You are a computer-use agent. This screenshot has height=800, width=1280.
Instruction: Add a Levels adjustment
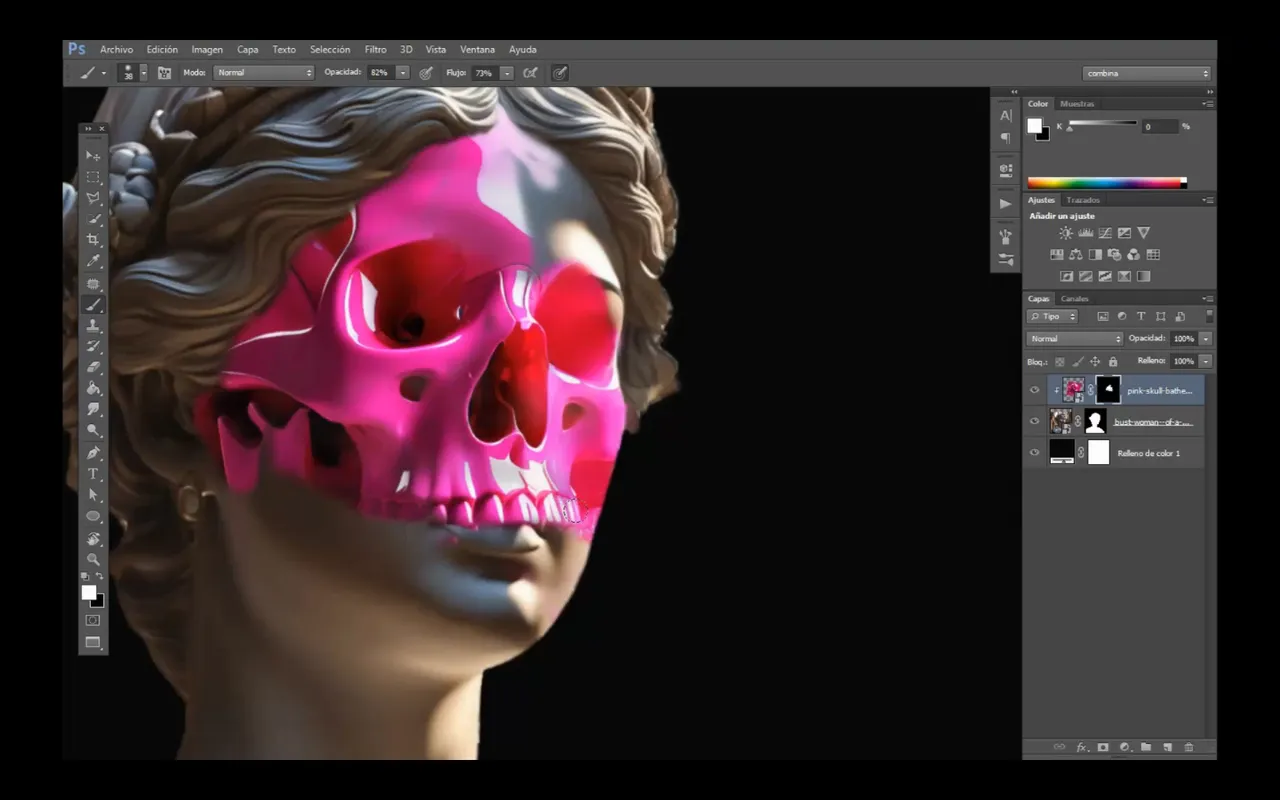click(x=1085, y=233)
